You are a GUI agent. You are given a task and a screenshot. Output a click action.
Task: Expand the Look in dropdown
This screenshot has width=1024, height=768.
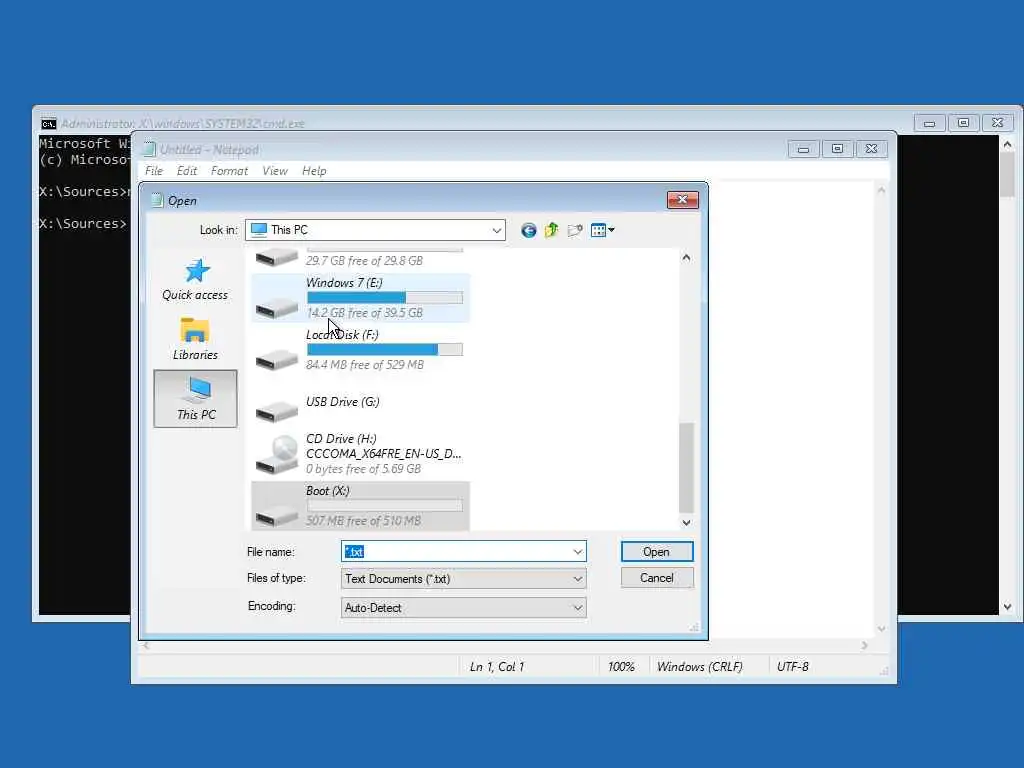coord(496,230)
